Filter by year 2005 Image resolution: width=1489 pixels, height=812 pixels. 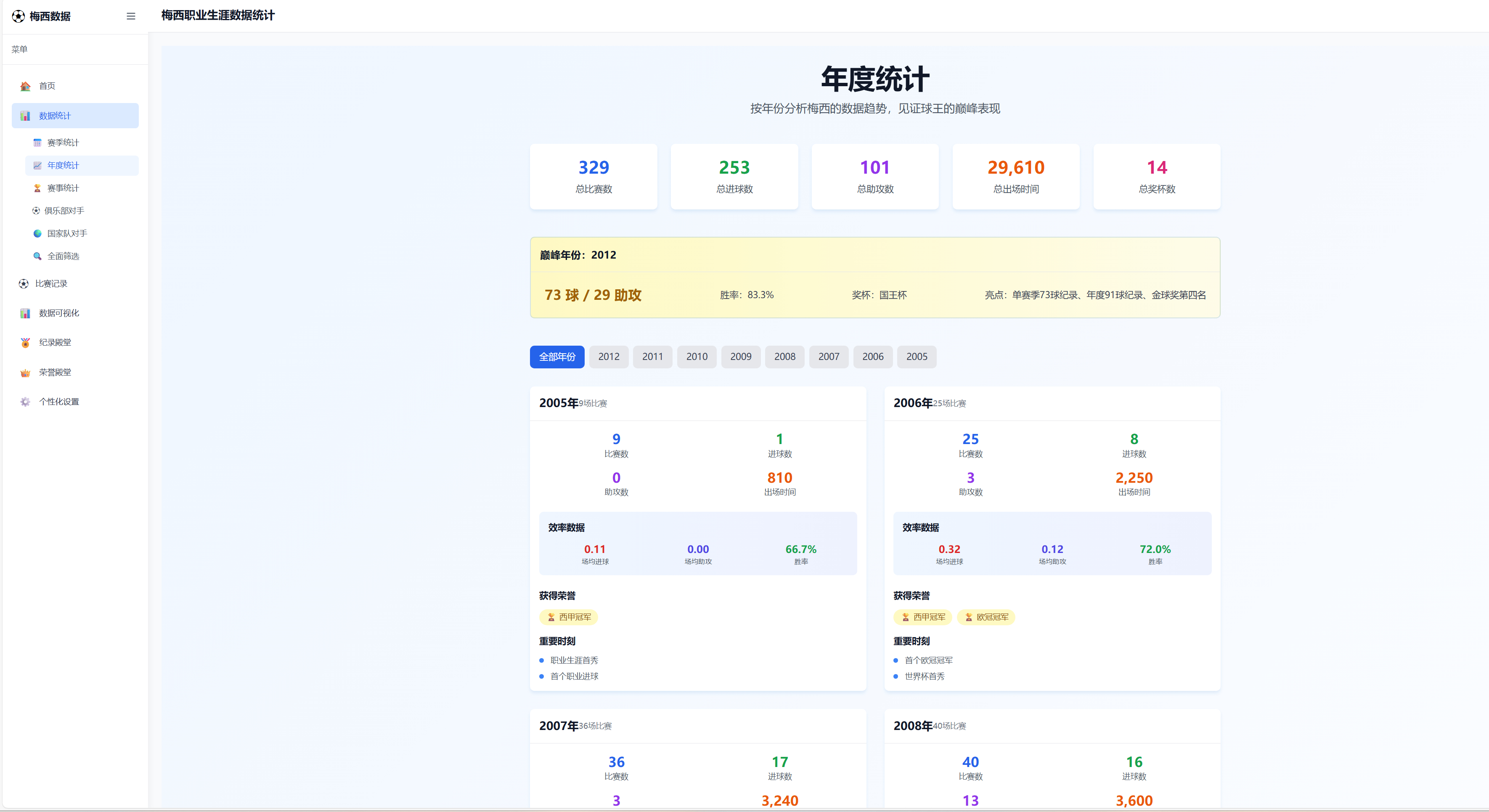coord(917,357)
